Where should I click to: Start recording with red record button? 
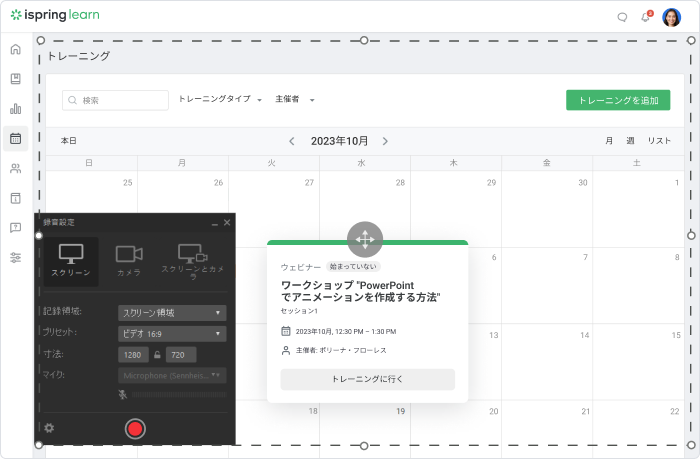(135, 429)
